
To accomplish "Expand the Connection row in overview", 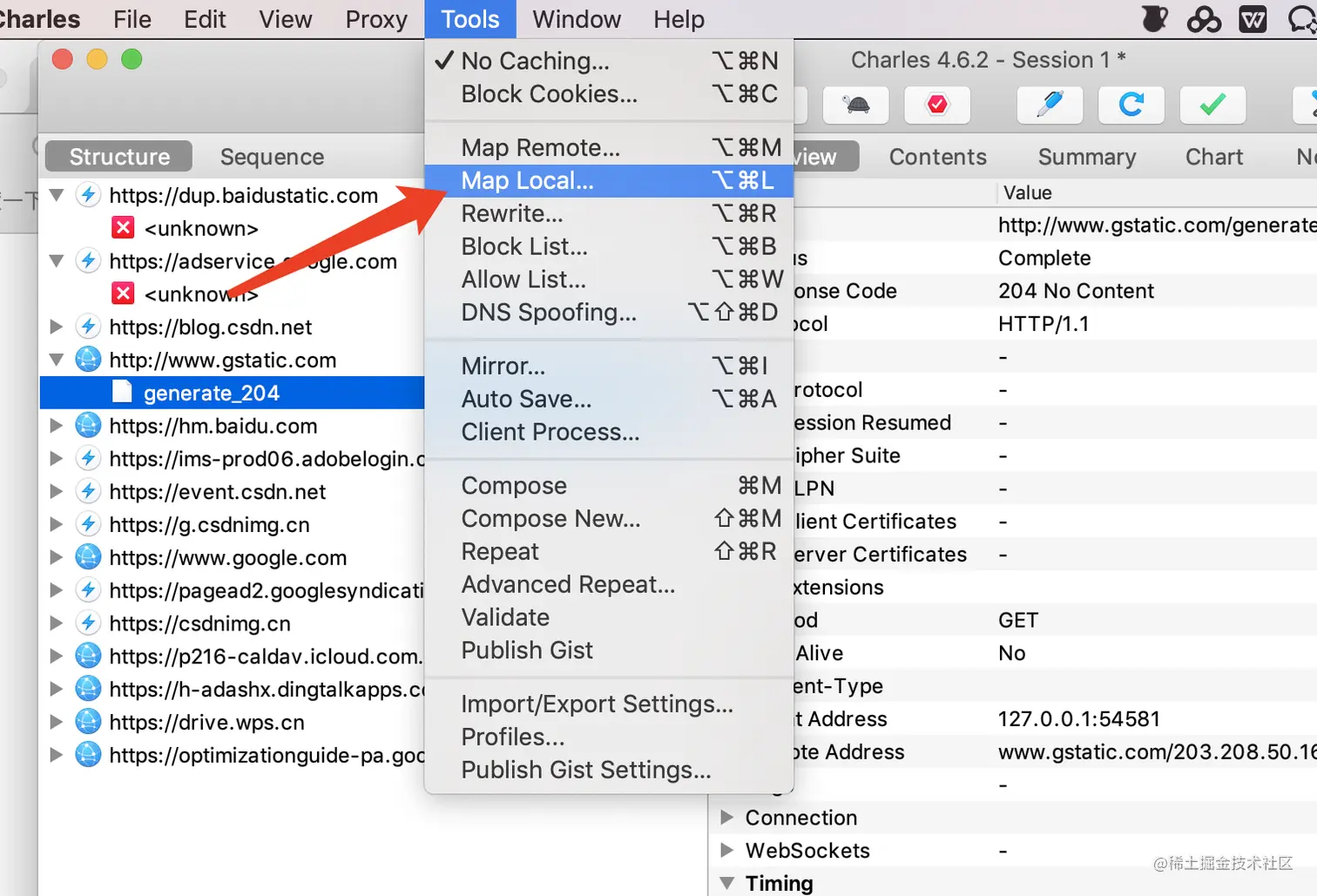I will pos(727,818).
